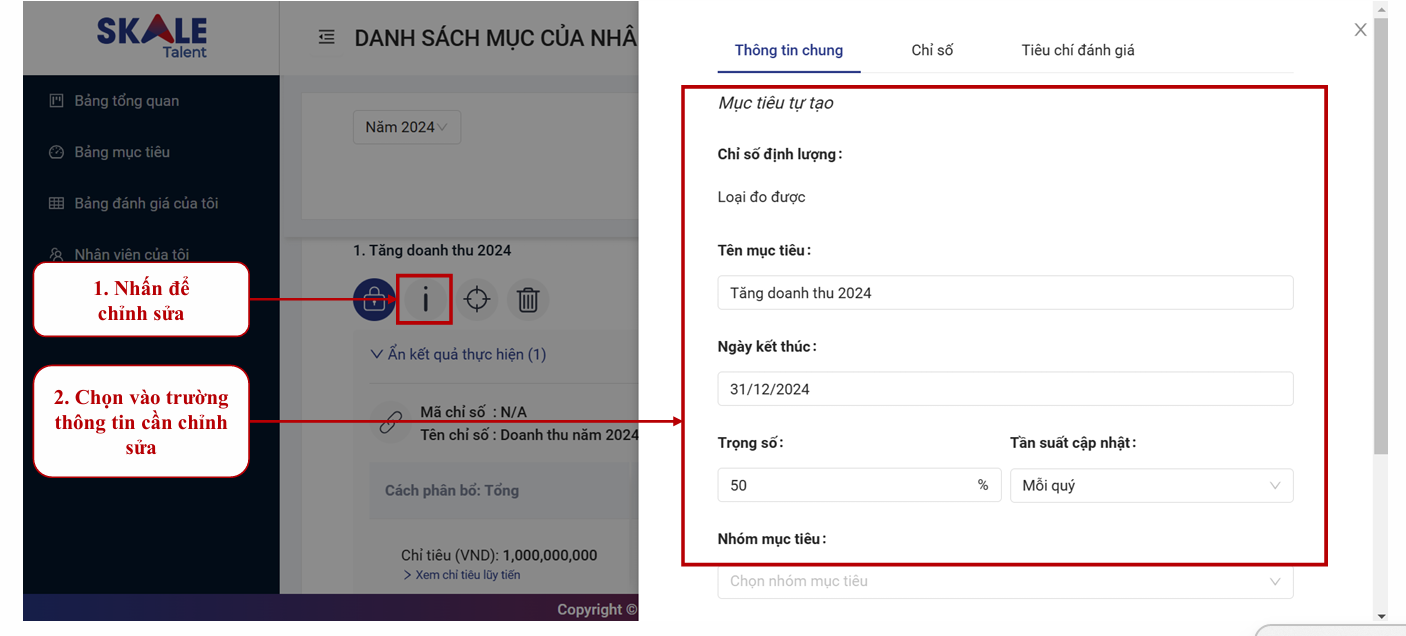The width and height of the screenshot is (1406, 636).
Task: Click the crosshair target icon
Action: [x=477, y=300]
